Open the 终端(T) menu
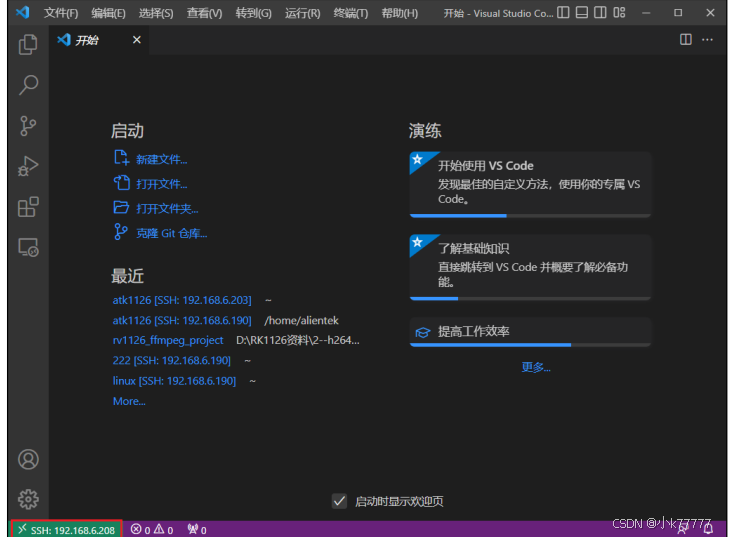Image resolution: width=729 pixels, height=537 pixels. [x=351, y=13]
